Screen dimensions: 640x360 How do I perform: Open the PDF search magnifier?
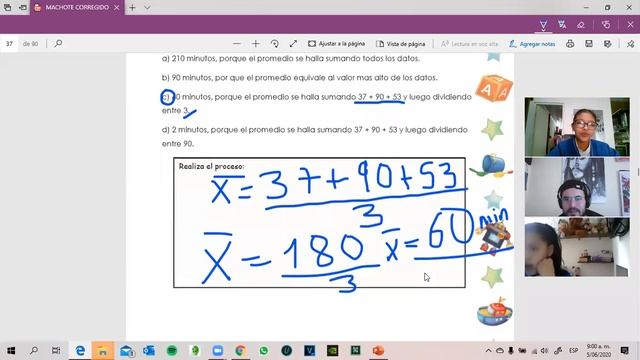[58, 43]
